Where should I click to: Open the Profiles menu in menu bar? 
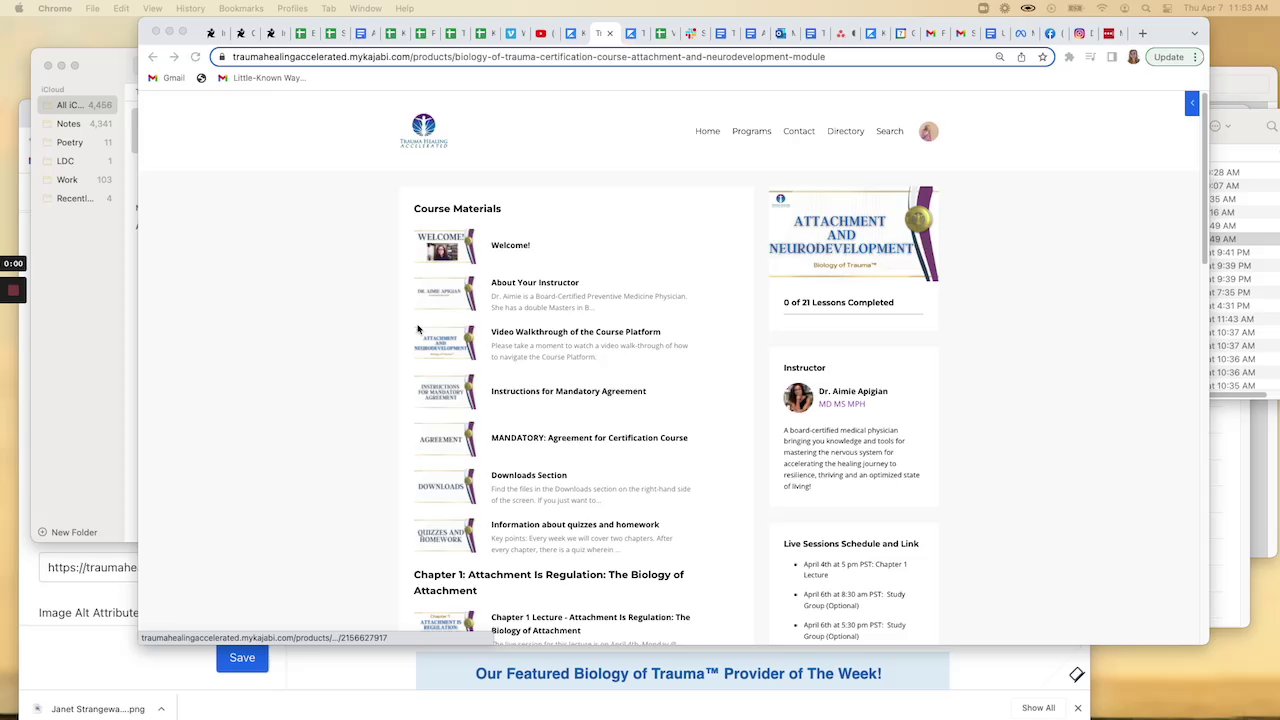click(292, 8)
